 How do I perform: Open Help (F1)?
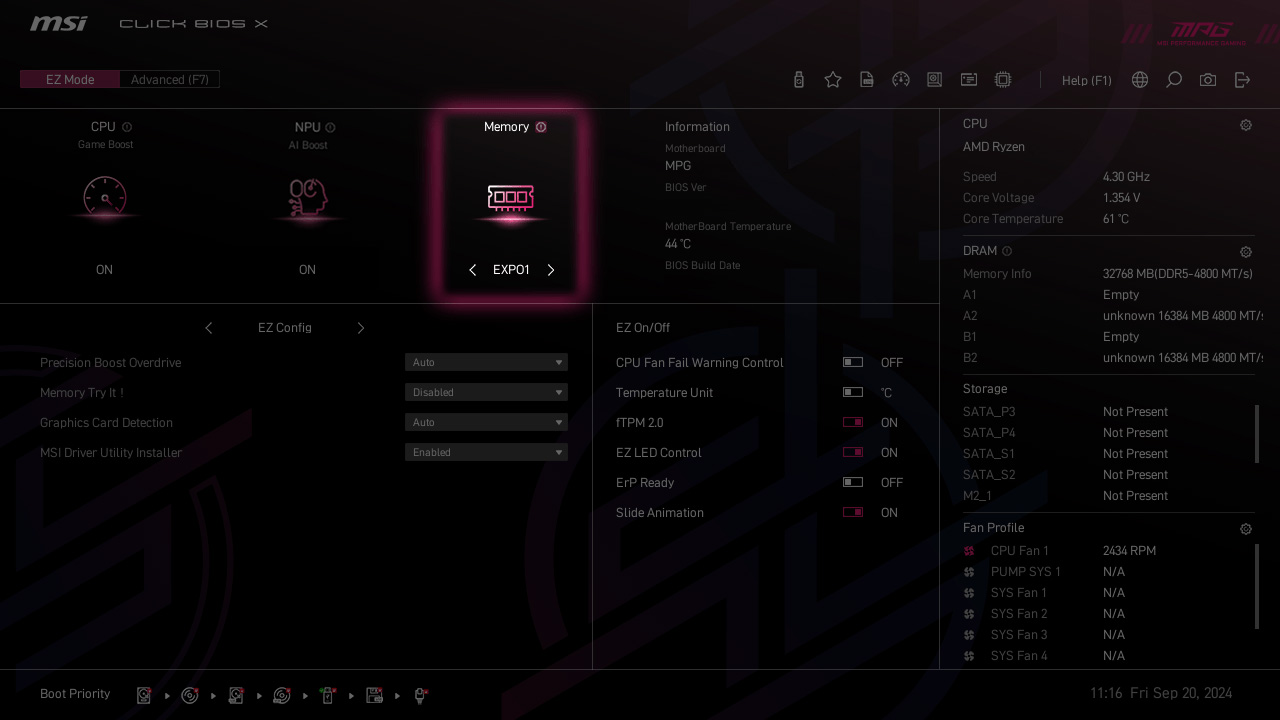(x=1086, y=80)
